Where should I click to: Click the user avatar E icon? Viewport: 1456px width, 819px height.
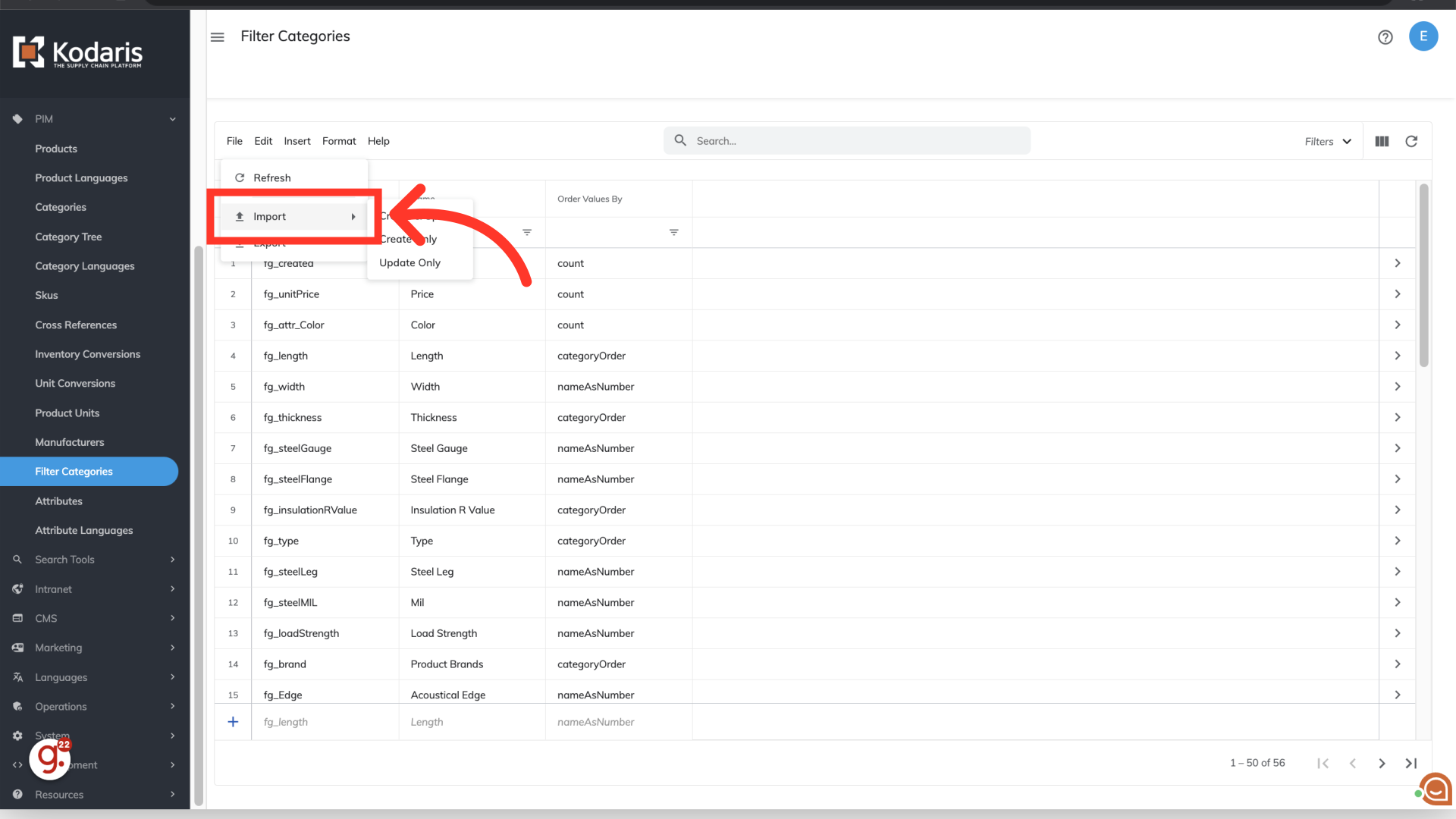point(1423,36)
